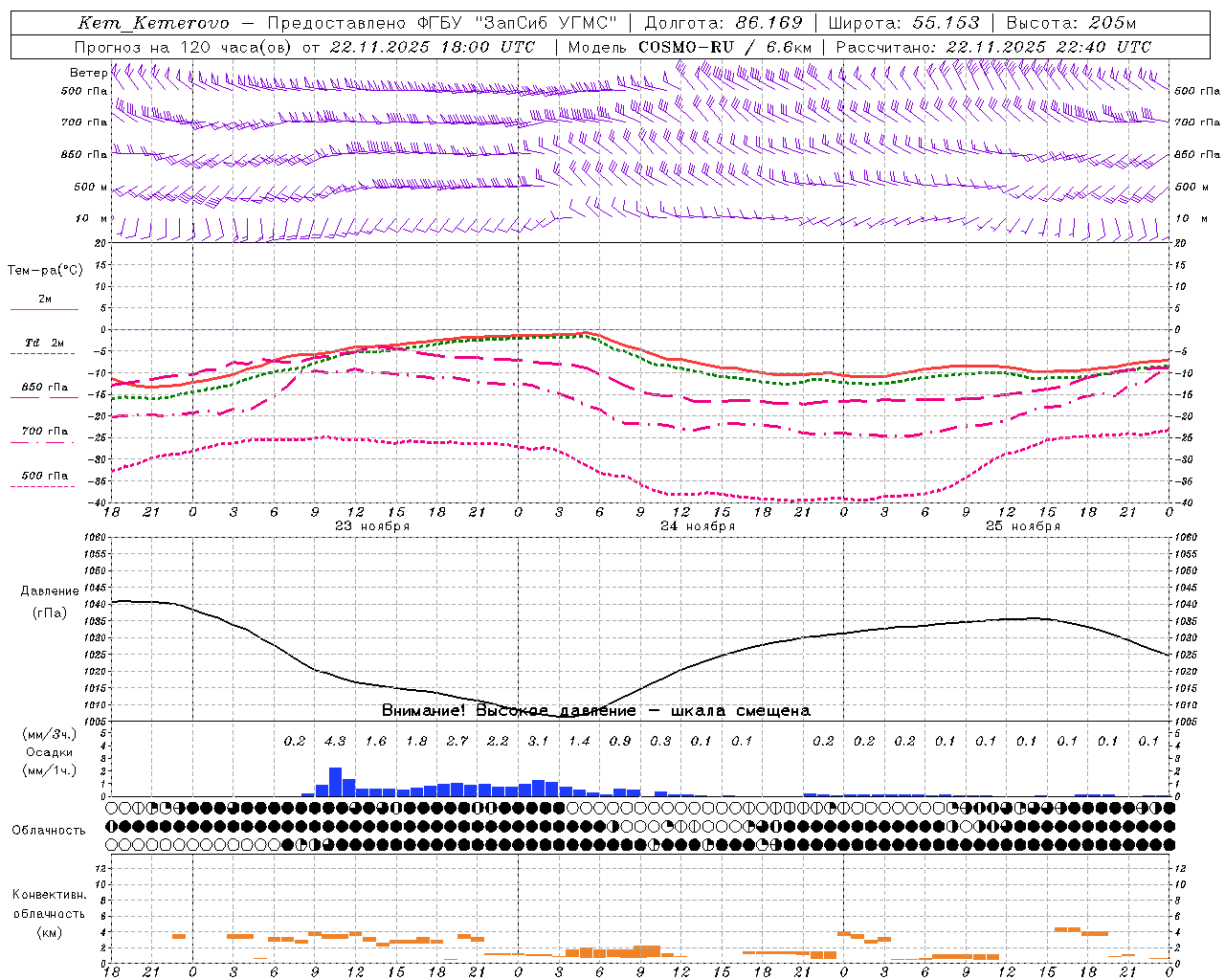Click the 1.4 precipitation value
1225x980 pixels.
pyautogui.click(x=579, y=742)
